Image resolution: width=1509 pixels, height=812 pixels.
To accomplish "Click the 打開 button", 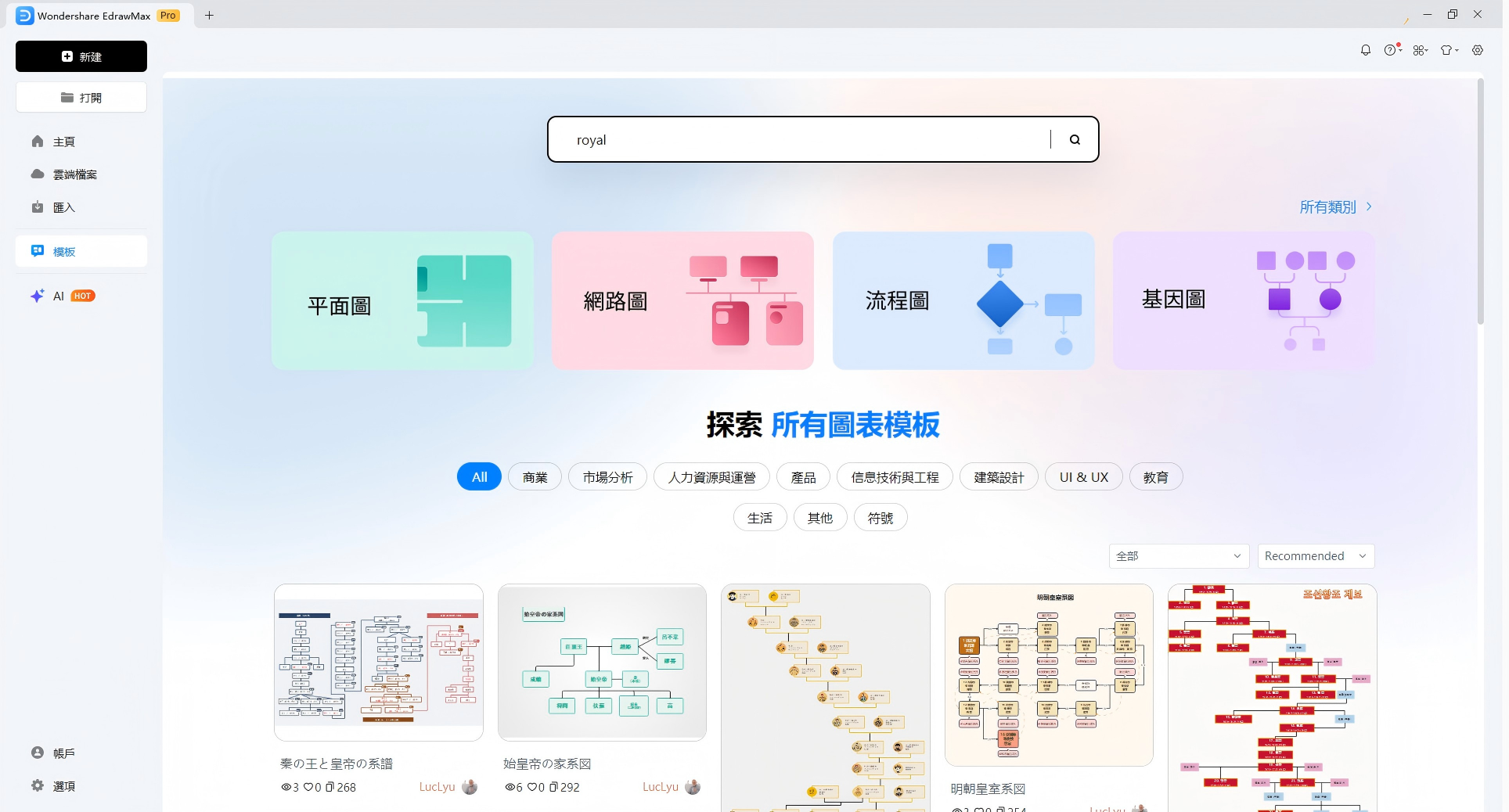I will point(81,97).
